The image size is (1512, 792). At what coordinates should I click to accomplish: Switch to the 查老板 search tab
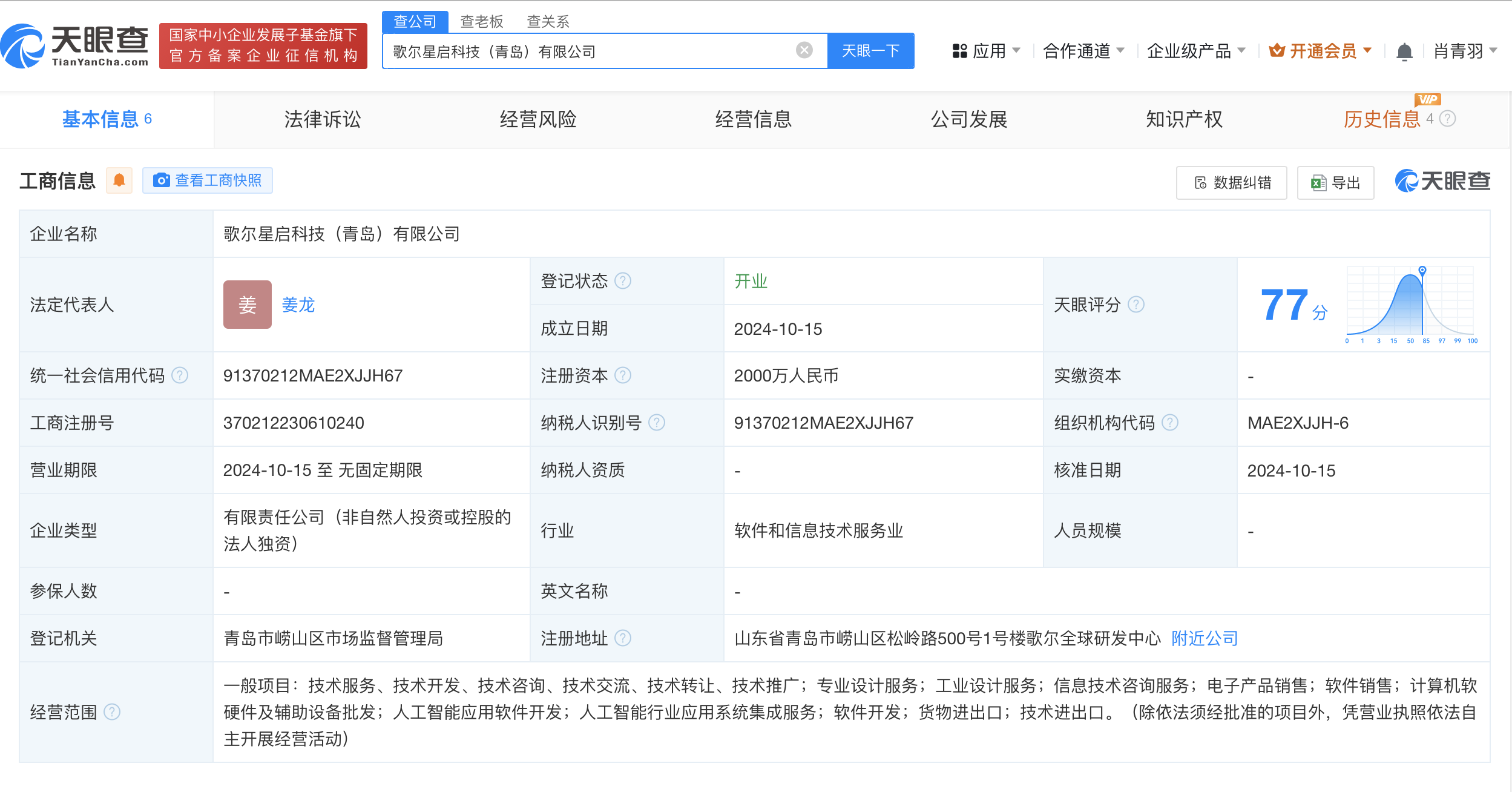pyautogui.click(x=481, y=22)
